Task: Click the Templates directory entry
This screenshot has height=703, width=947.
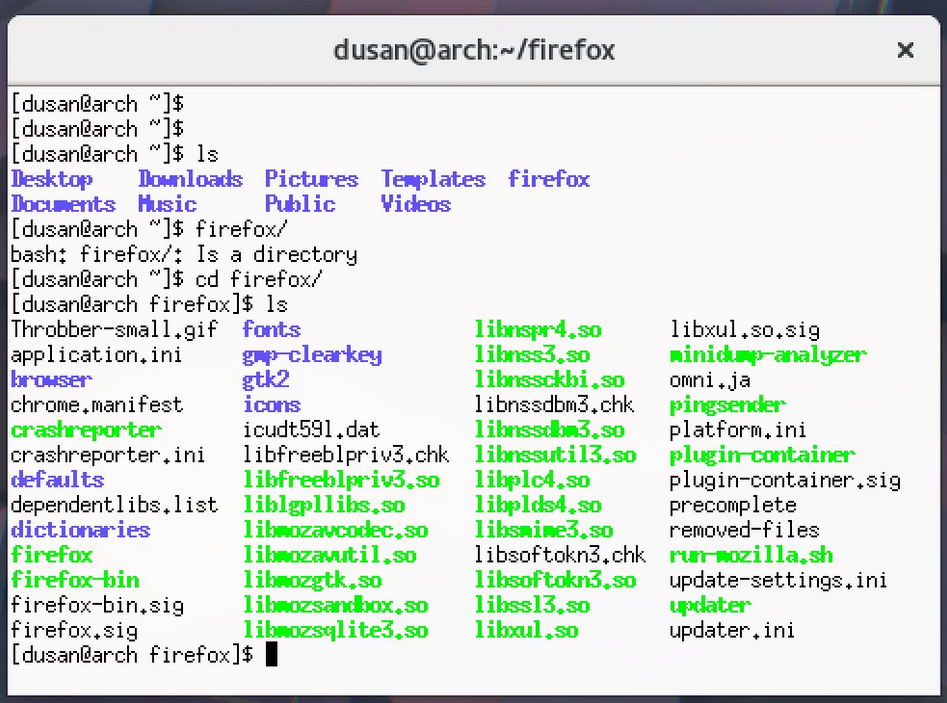Action: point(432,180)
